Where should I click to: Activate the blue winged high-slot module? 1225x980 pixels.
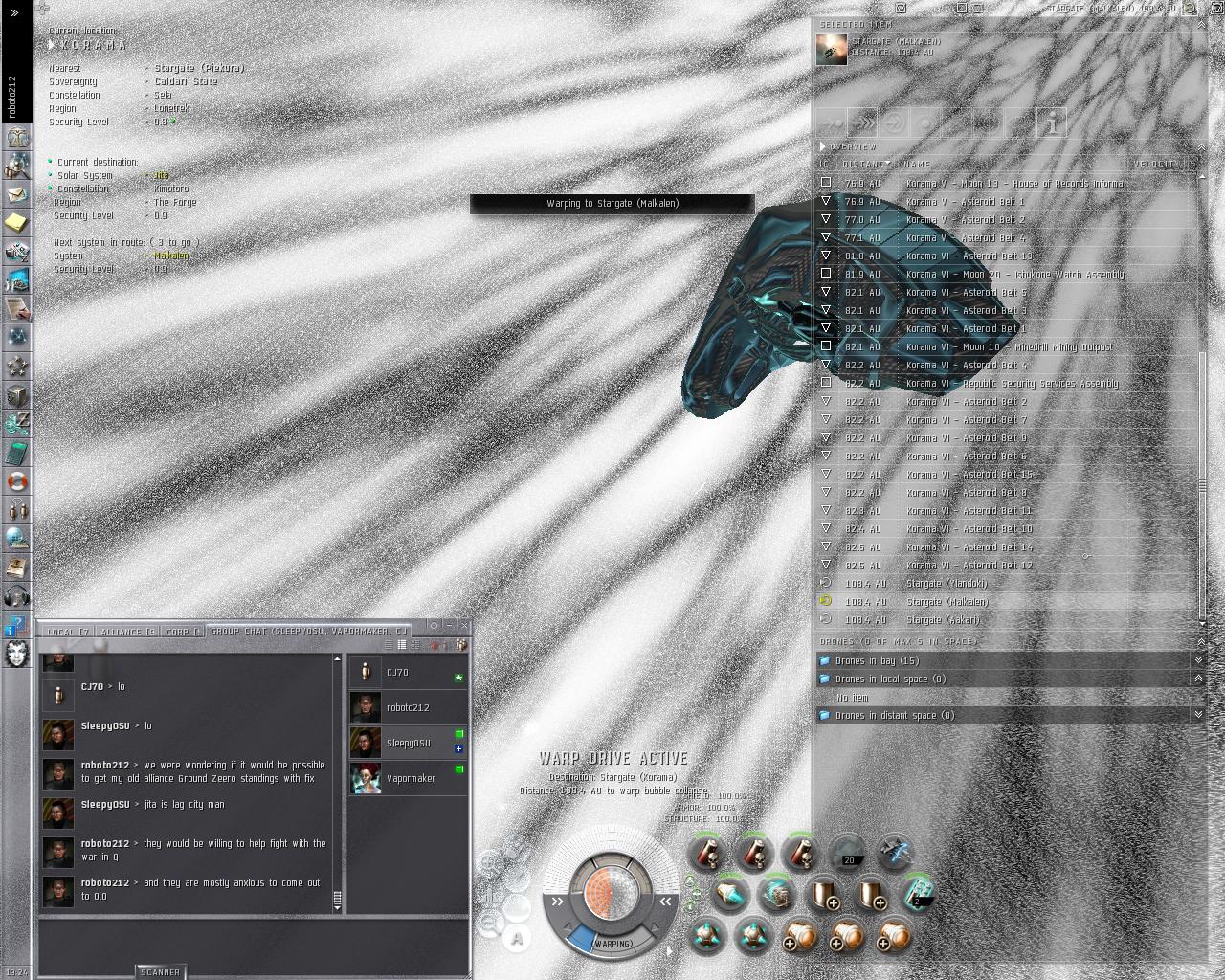click(x=895, y=851)
